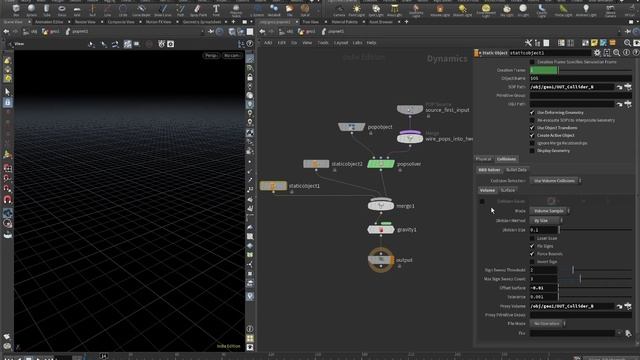Toggle Fix Signs checkbox
640x360 pixels.
pos(532,246)
